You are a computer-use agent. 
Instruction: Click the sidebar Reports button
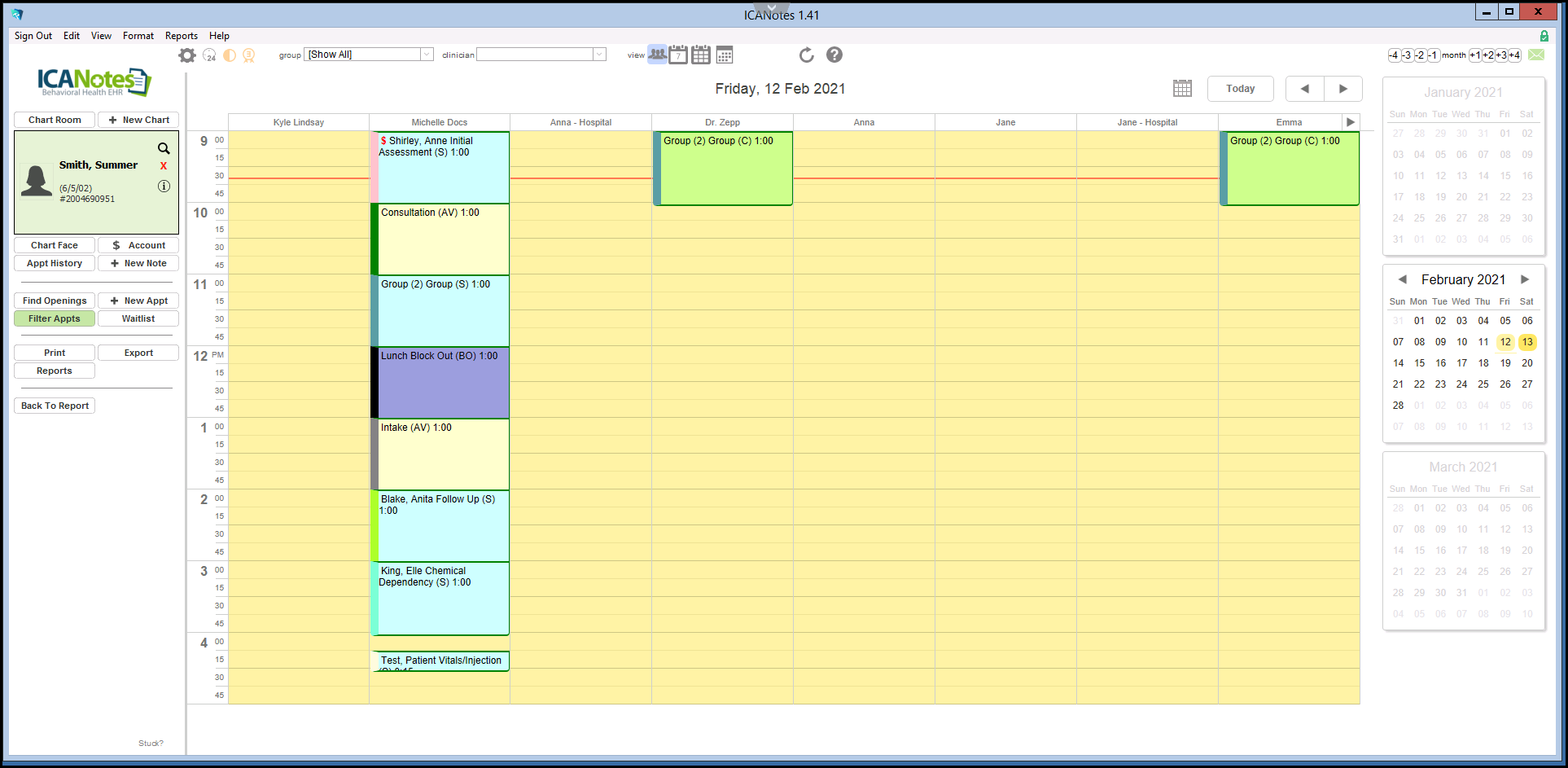[x=55, y=371]
